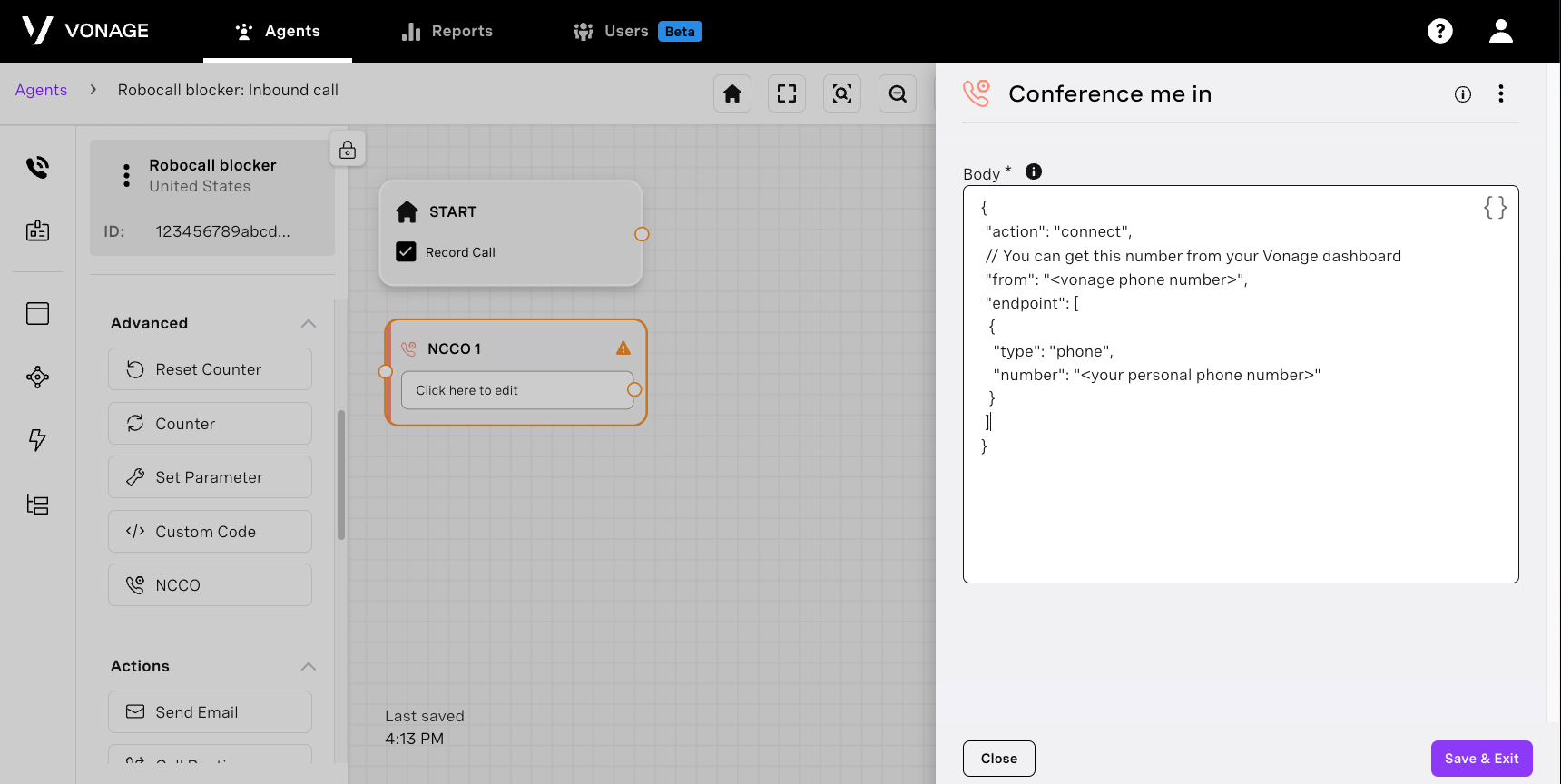Click the NCCO 1 output connector
The image size is (1561, 784).
tap(634, 390)
